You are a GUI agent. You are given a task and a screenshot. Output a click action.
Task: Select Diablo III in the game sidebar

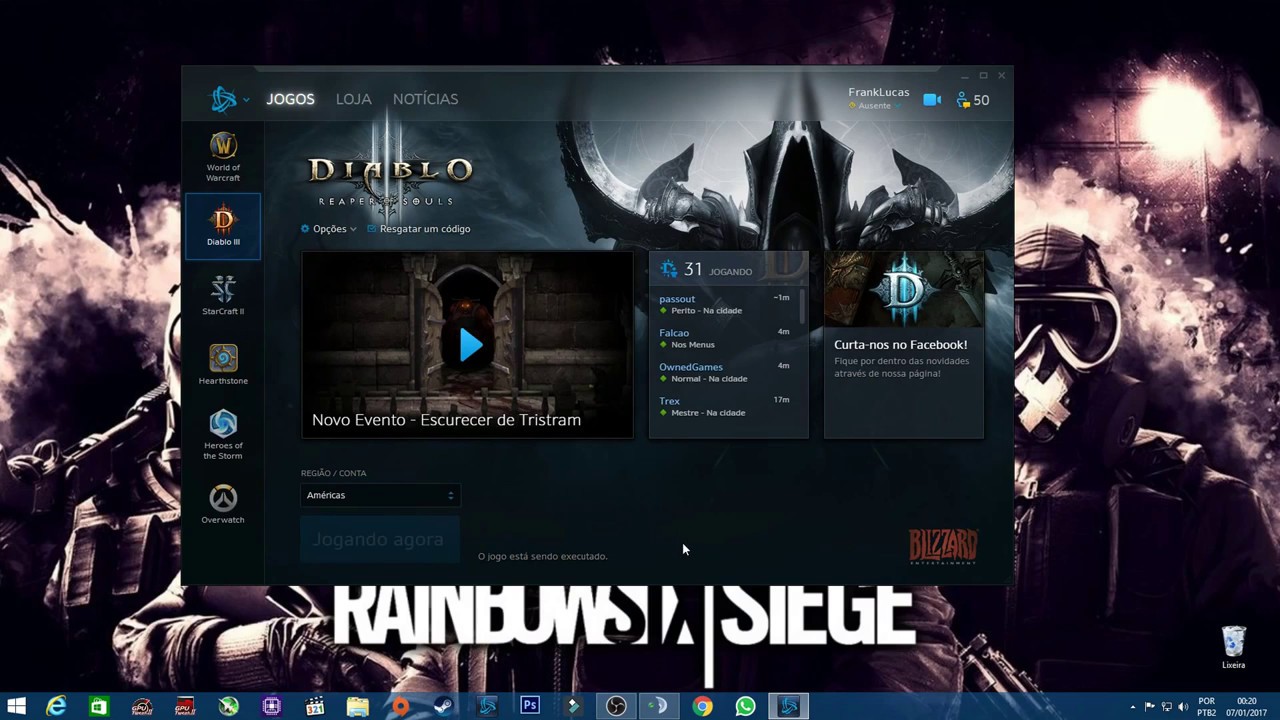(x=223, y=227)
